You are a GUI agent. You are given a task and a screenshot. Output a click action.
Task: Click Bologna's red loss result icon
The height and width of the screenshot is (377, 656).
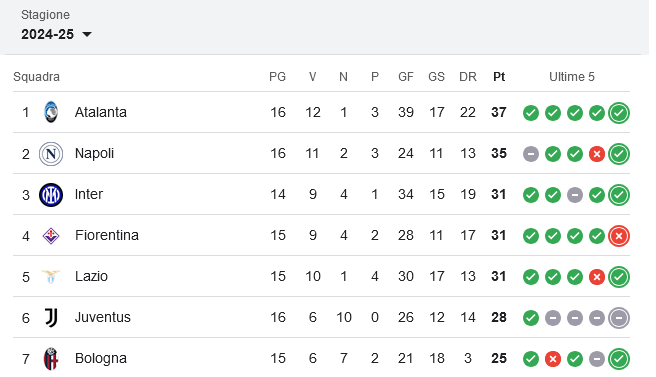click(553, 359)
